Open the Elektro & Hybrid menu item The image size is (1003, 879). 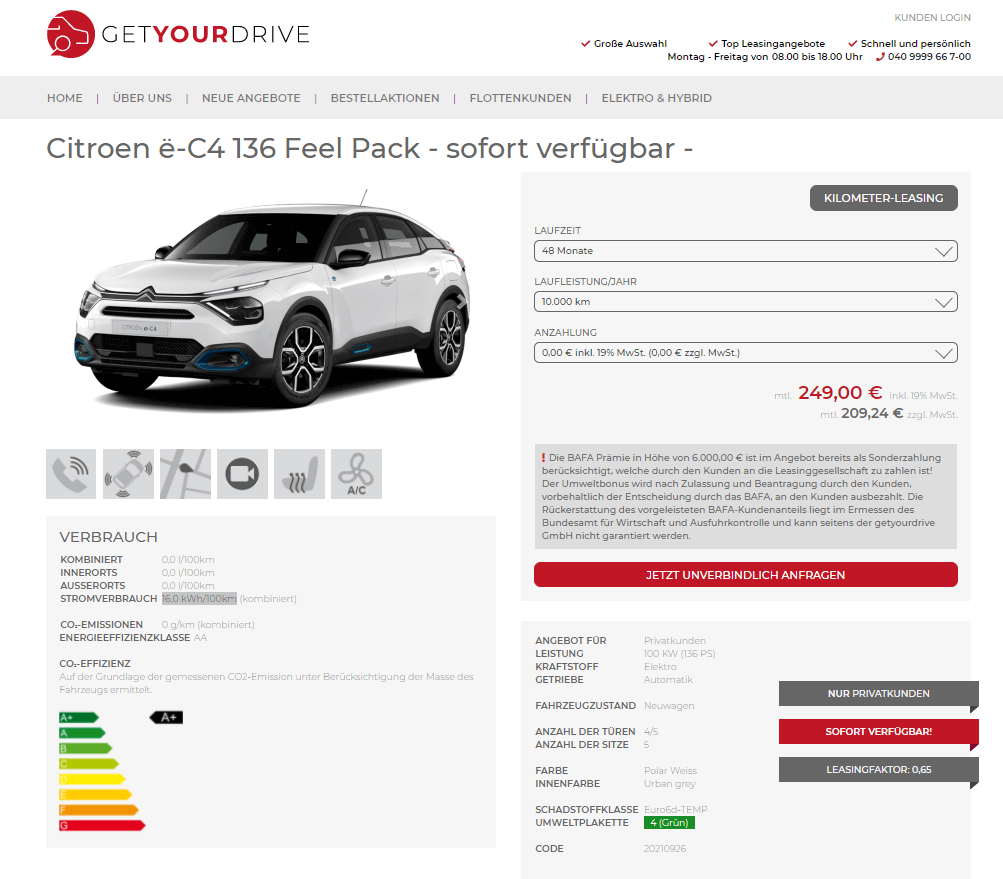point(656,98)
